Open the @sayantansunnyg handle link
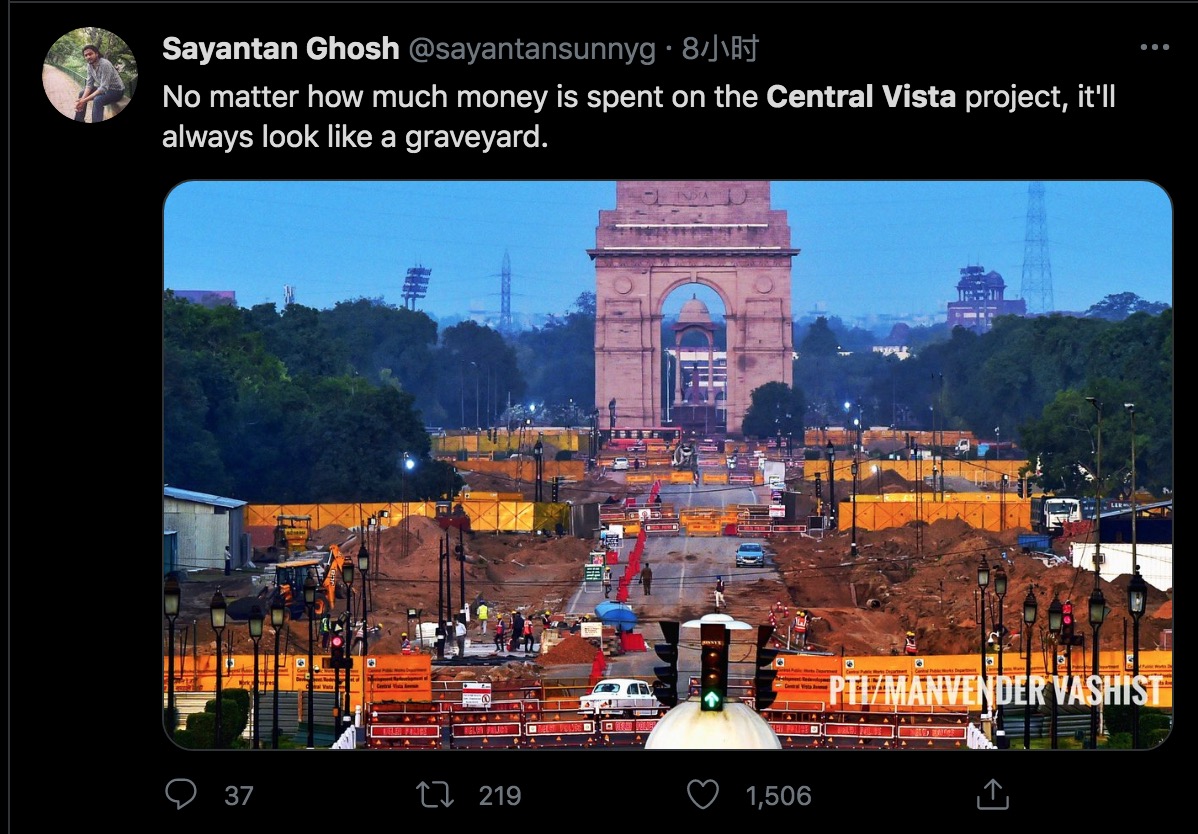The height and width of the screenshot is (834, 1198). [532, 50]
